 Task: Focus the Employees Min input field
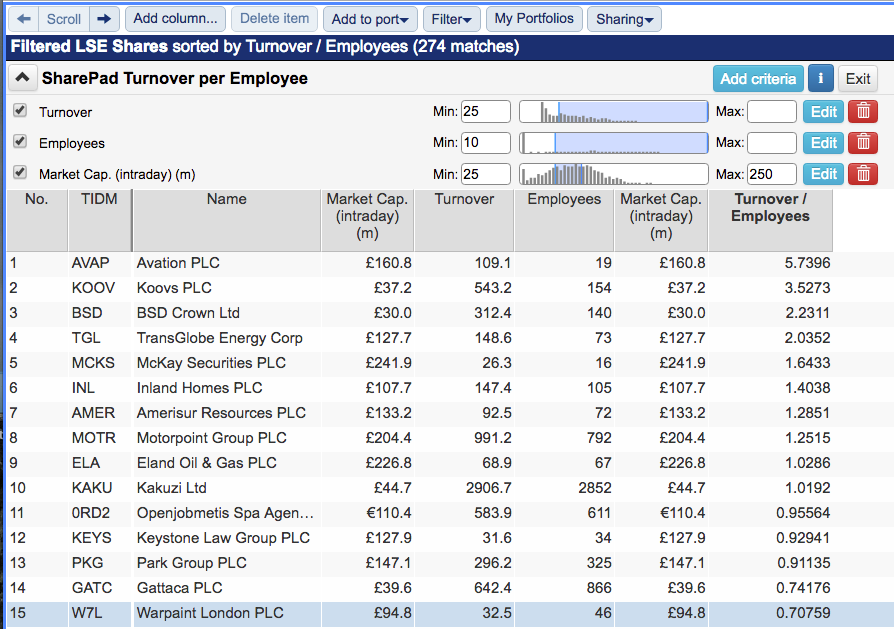(486, 143)
